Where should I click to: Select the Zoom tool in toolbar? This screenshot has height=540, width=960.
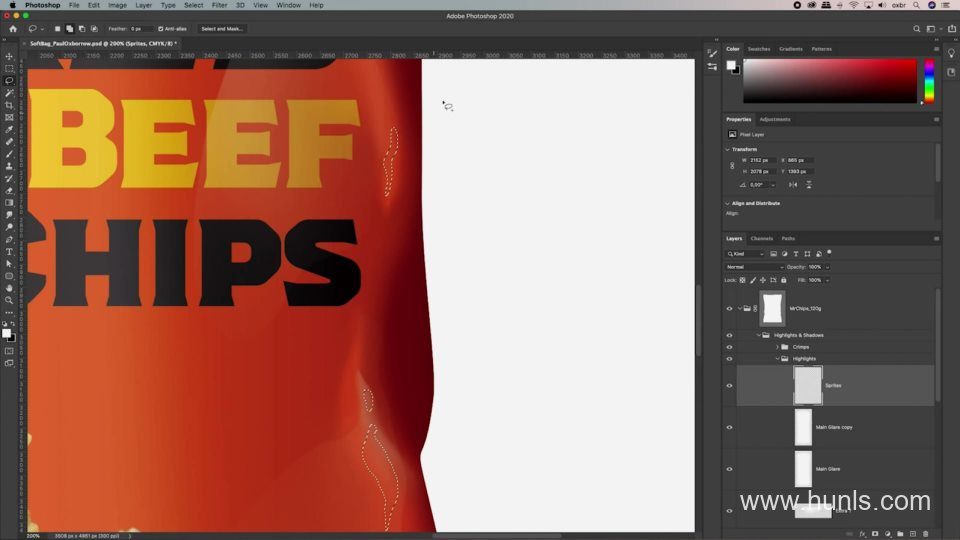(x=9, y=301)
